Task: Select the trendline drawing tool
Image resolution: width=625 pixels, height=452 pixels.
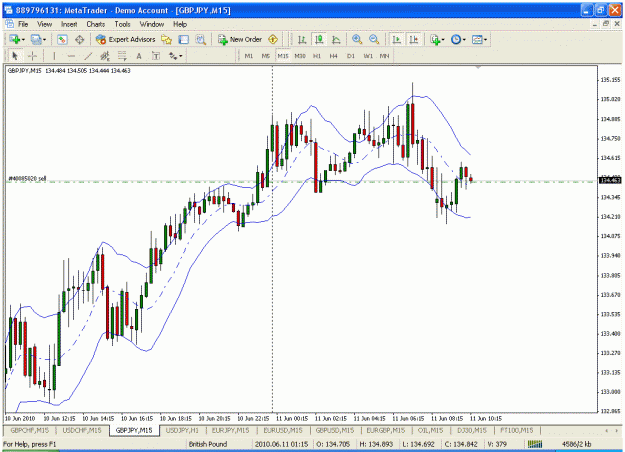Action: [x=88, y=56]
